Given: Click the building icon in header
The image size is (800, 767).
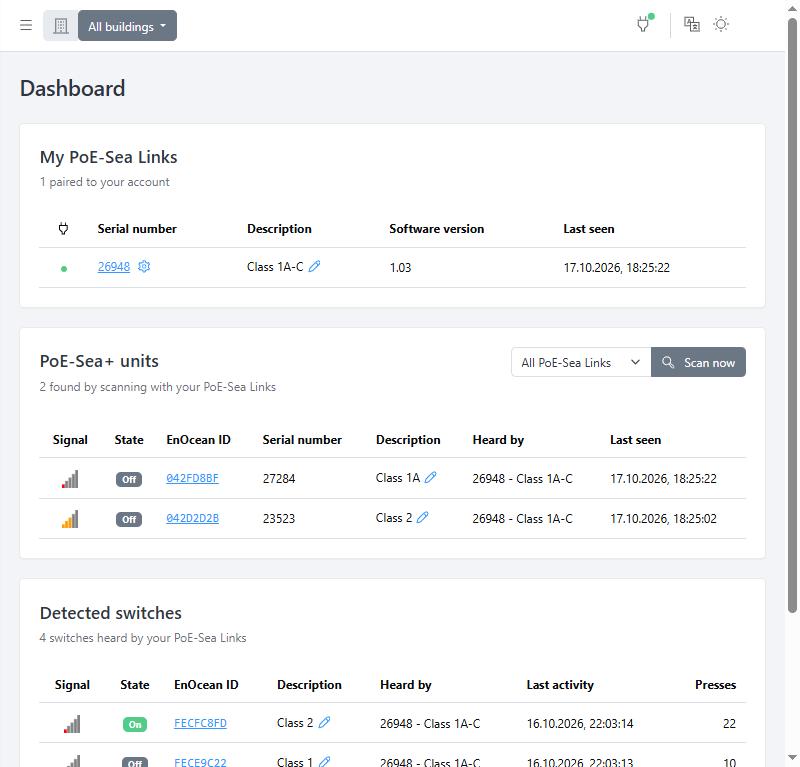Looking at the screenshot, I should click(61, 26).
